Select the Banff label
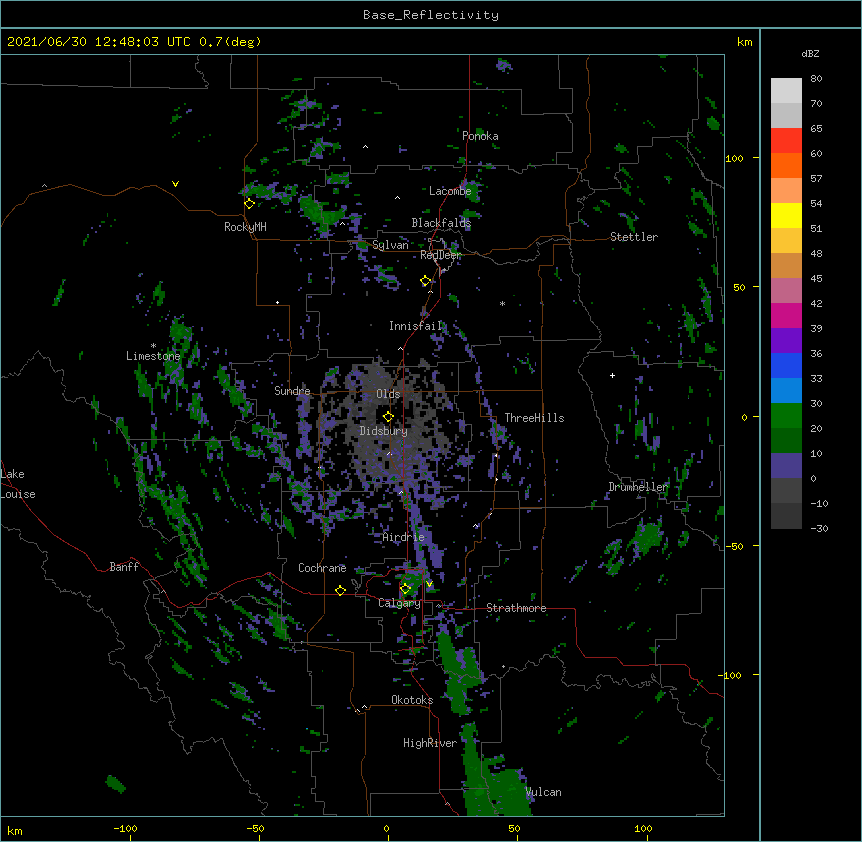This screenshot has height=842, width=862. point(124,567)
